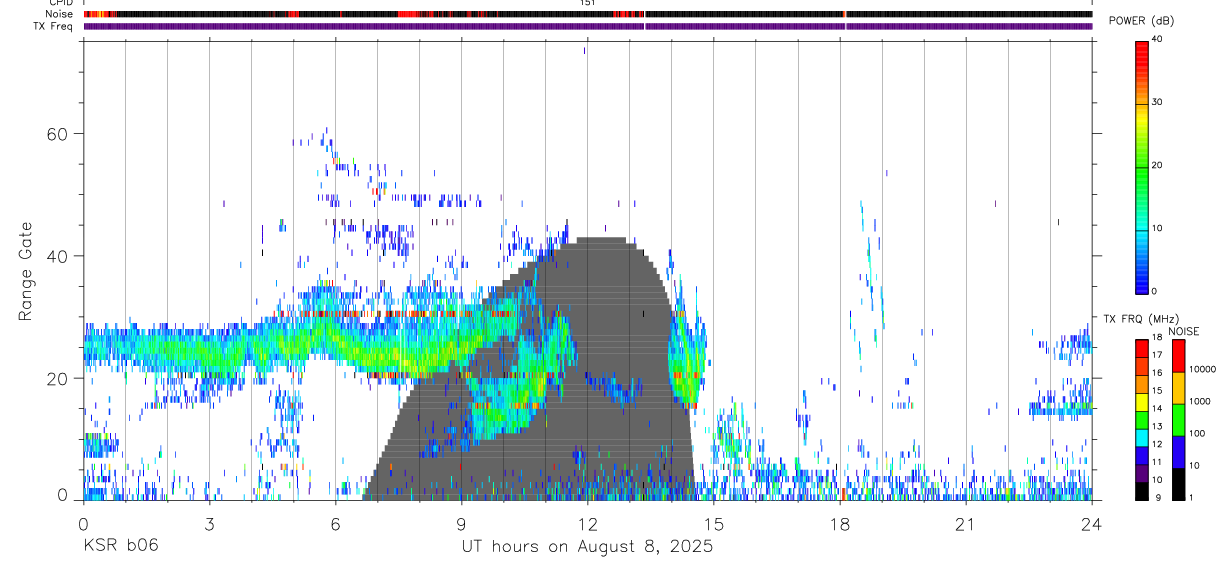Select red top swatch in NOISE legend
The height and width of the screenshot is (567, 1228).
1178,356
